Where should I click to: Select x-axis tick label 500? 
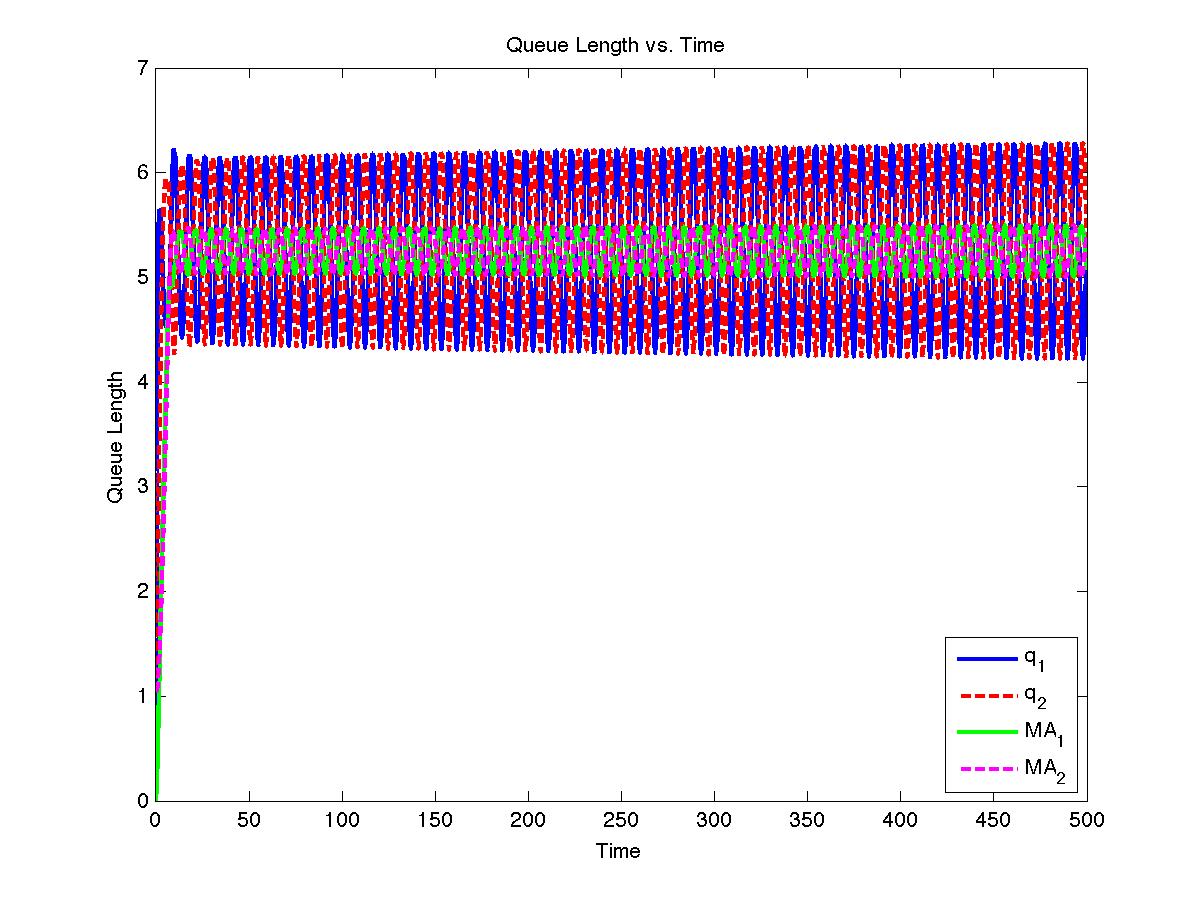[x=1086, y=819]
